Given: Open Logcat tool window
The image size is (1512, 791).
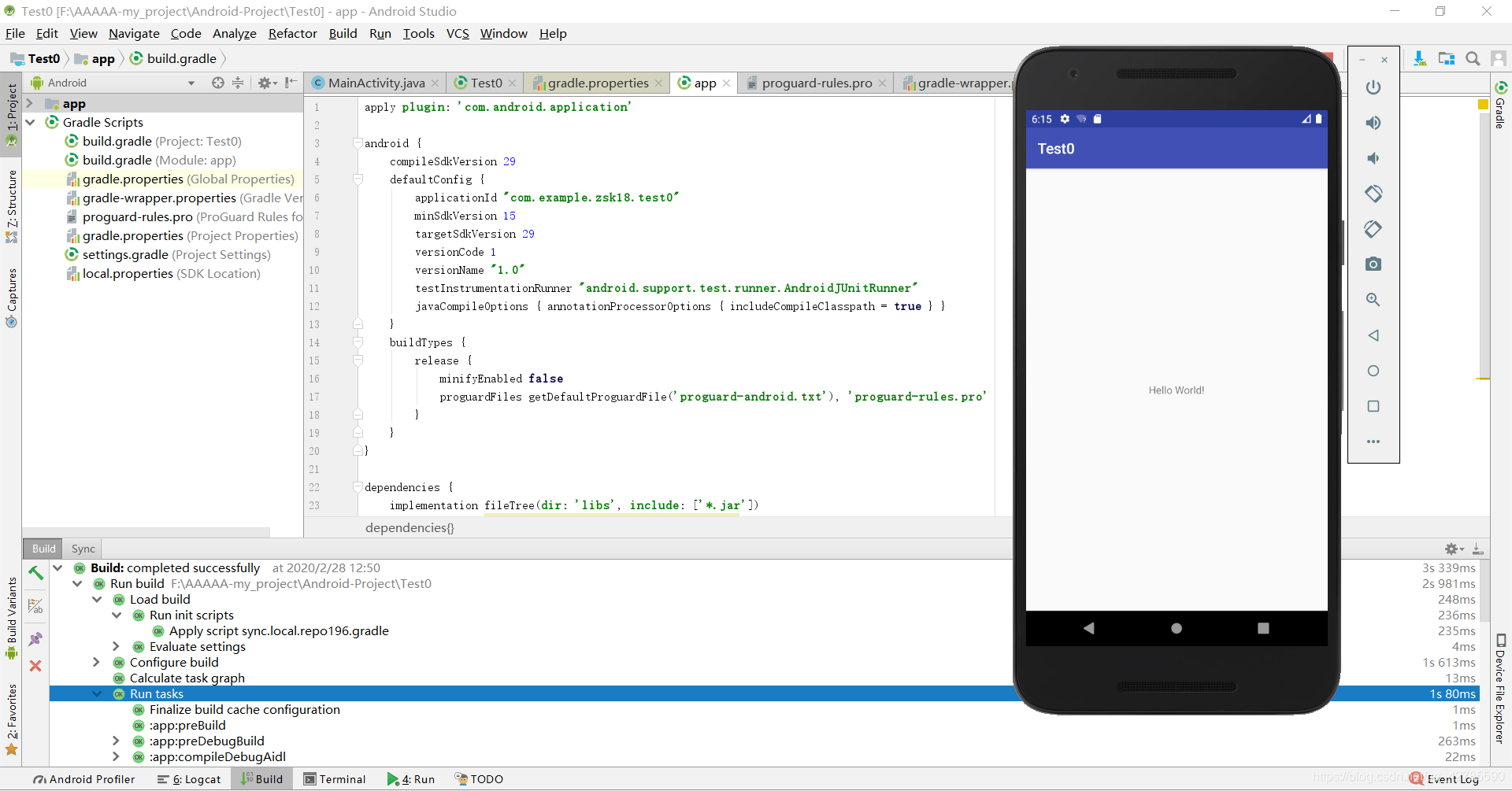Looking at the screenshot, I should coord(189,779).
